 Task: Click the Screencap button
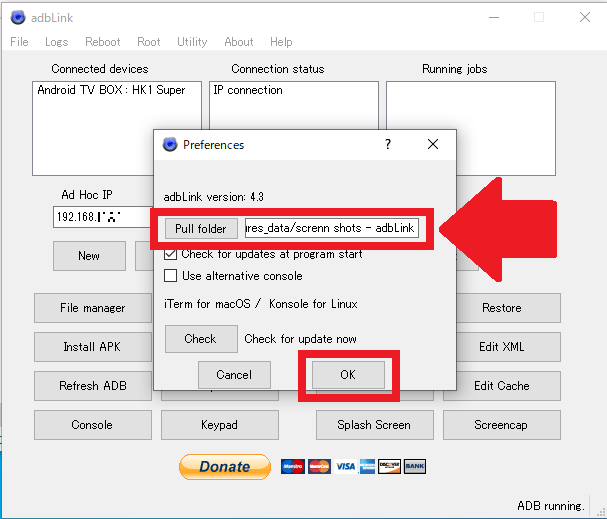tap(502, 425)
